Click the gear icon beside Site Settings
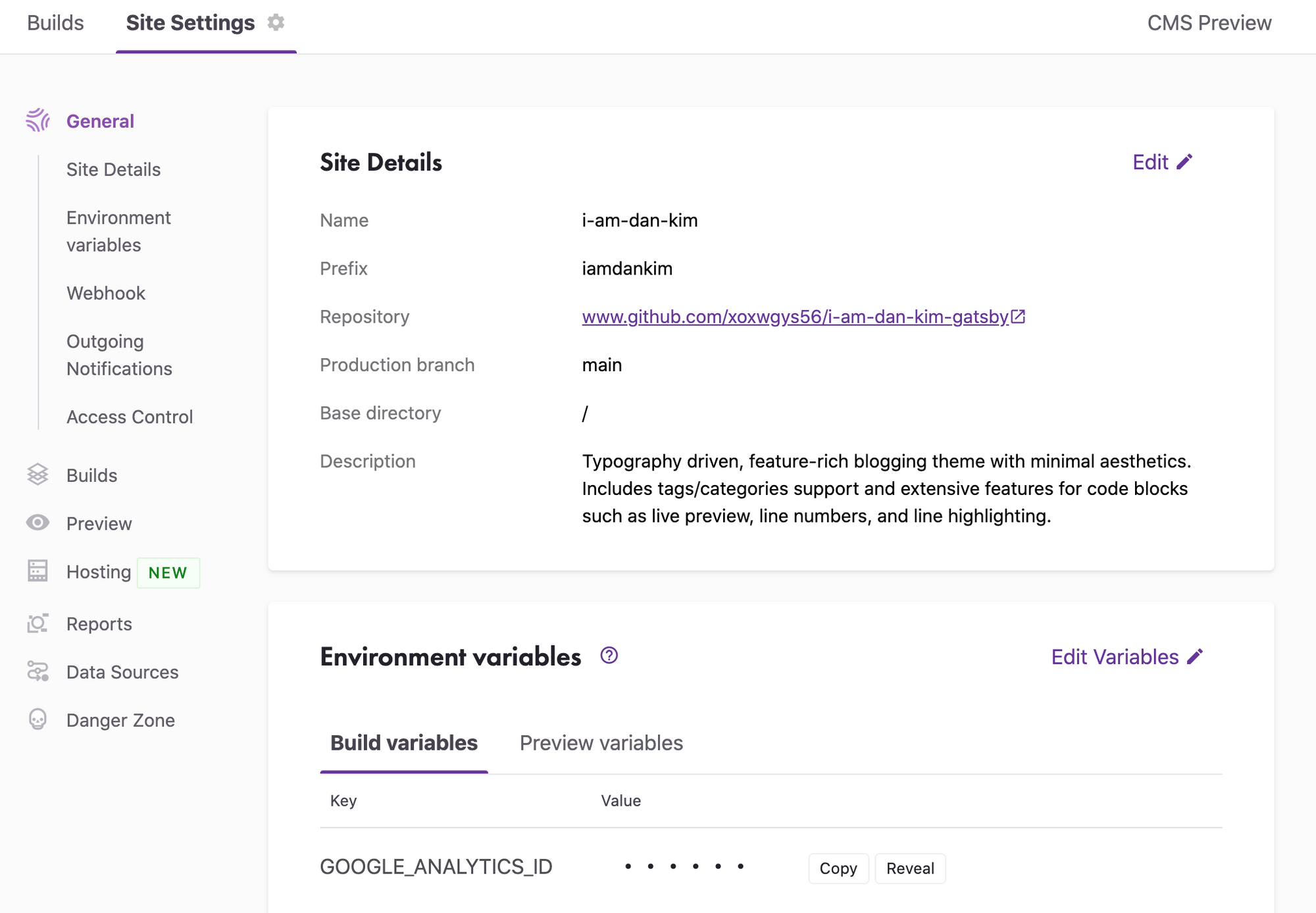Screen dimensions: 1316x913 [276, 22]
